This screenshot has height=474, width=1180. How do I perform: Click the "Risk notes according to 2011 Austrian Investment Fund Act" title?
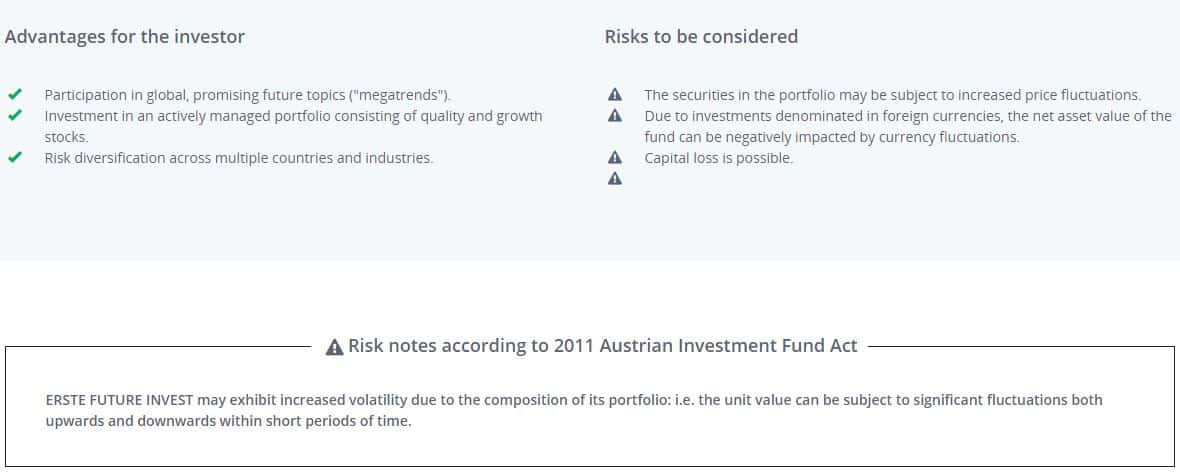(x=602, y=346)
